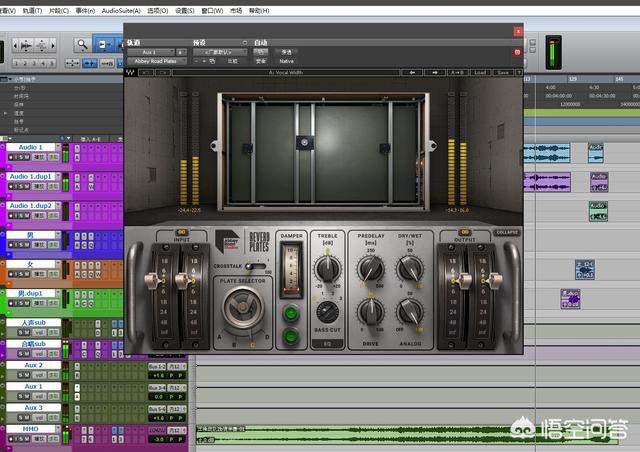Image resolution: width=640 pixels, height=452 pixels.
Task: Record-enable the Audio 1.dup1 track
Action: pyautogui.click(x=11, y=187)
